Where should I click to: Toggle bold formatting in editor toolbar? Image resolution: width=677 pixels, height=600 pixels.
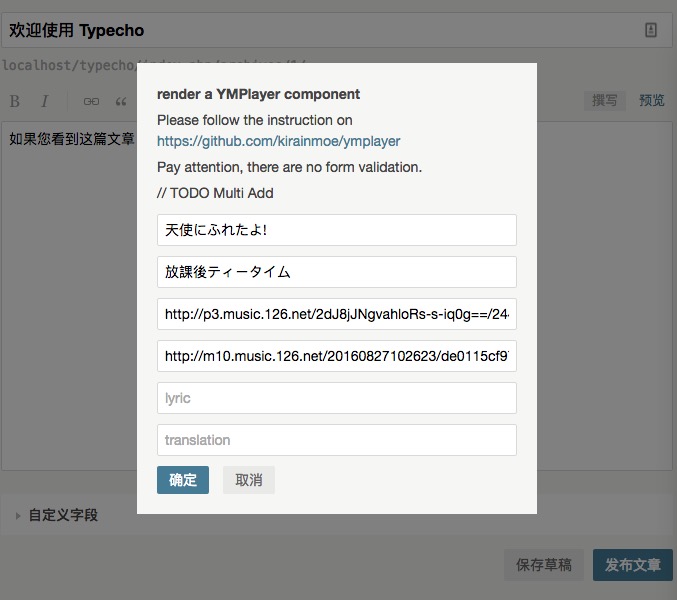point(15,101)
